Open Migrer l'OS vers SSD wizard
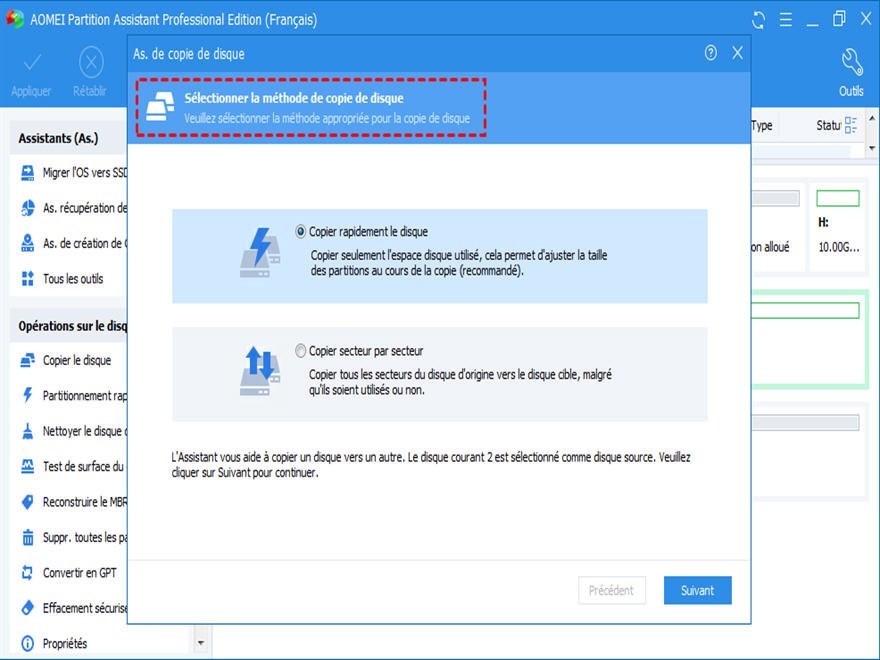This screenshot has width=880, height=660. (85, 173)
